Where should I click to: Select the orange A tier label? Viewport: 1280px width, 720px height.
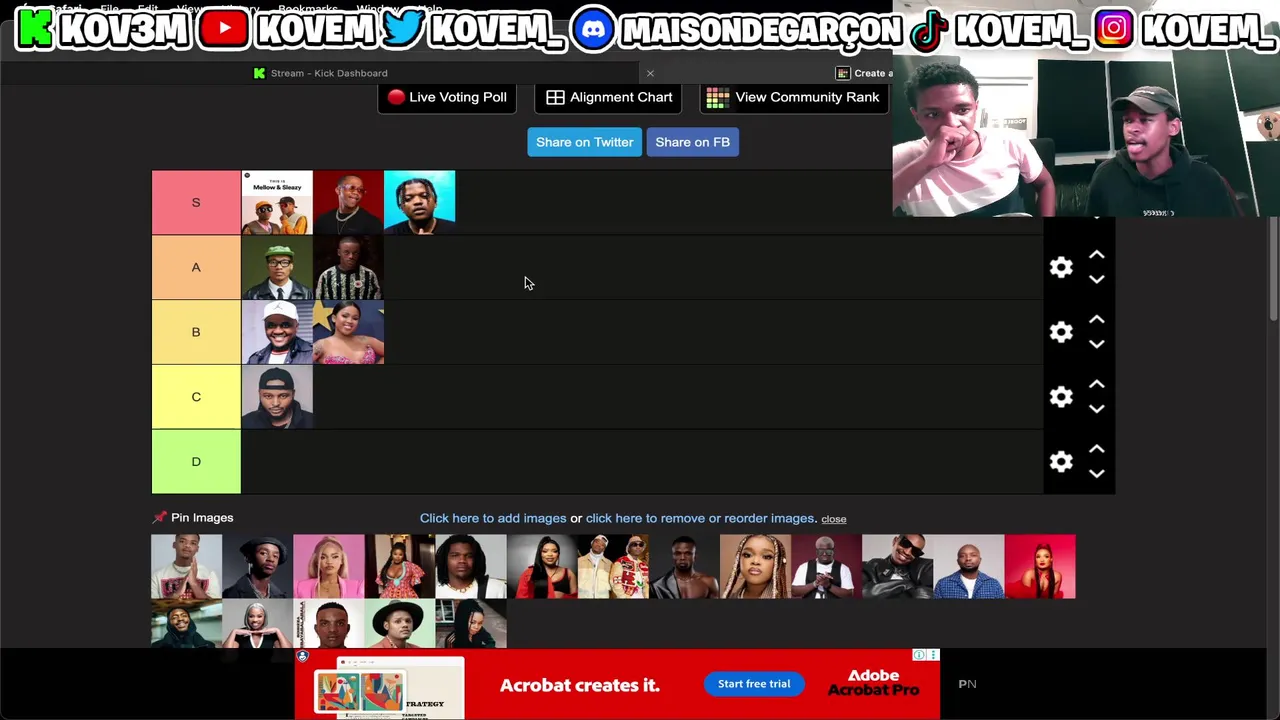pos(196,267)
